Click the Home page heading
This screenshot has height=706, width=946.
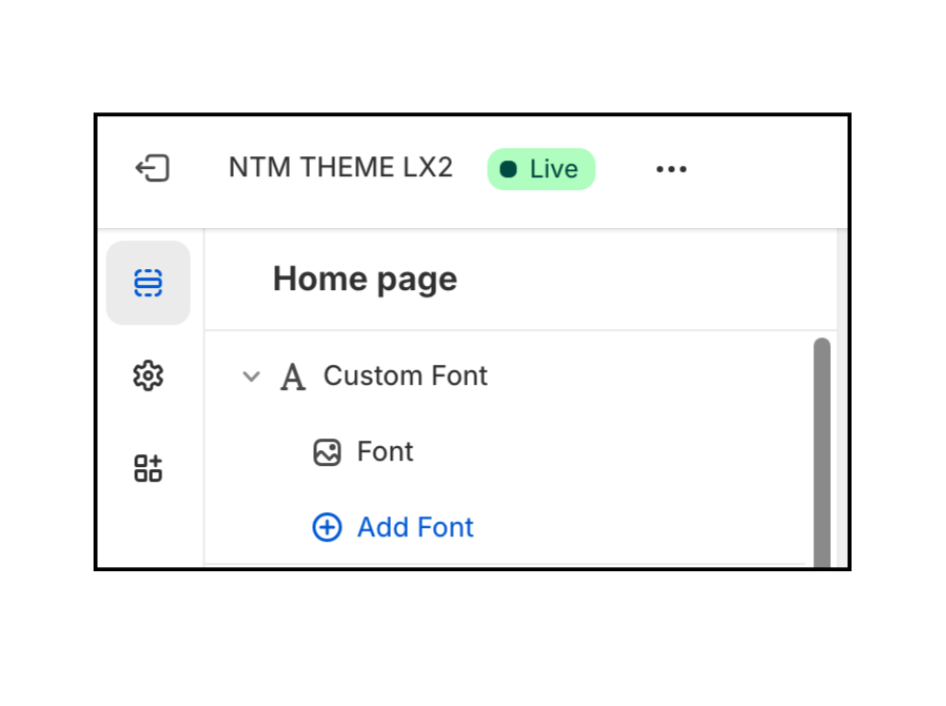pyautogui.click(x=365, y=279)
